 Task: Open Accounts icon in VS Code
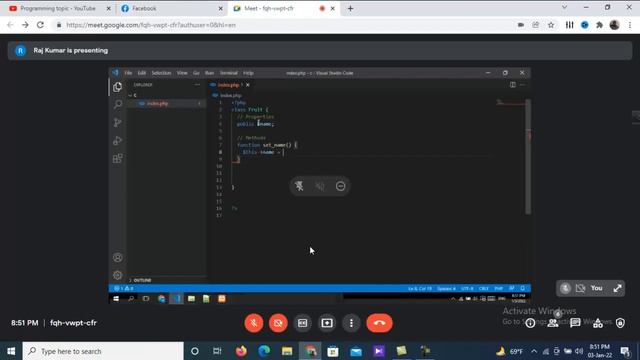coord(118,258)
